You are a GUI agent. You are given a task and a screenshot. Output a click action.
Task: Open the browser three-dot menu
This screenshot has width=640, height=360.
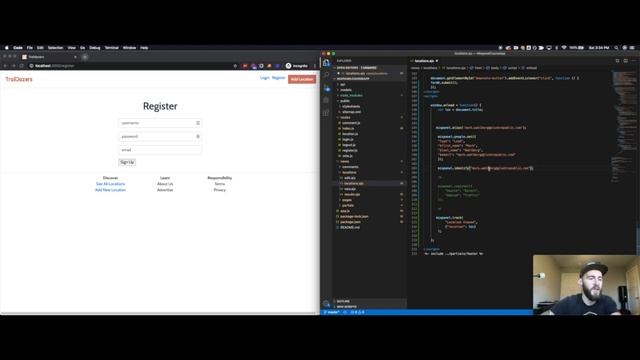(315, 66)
